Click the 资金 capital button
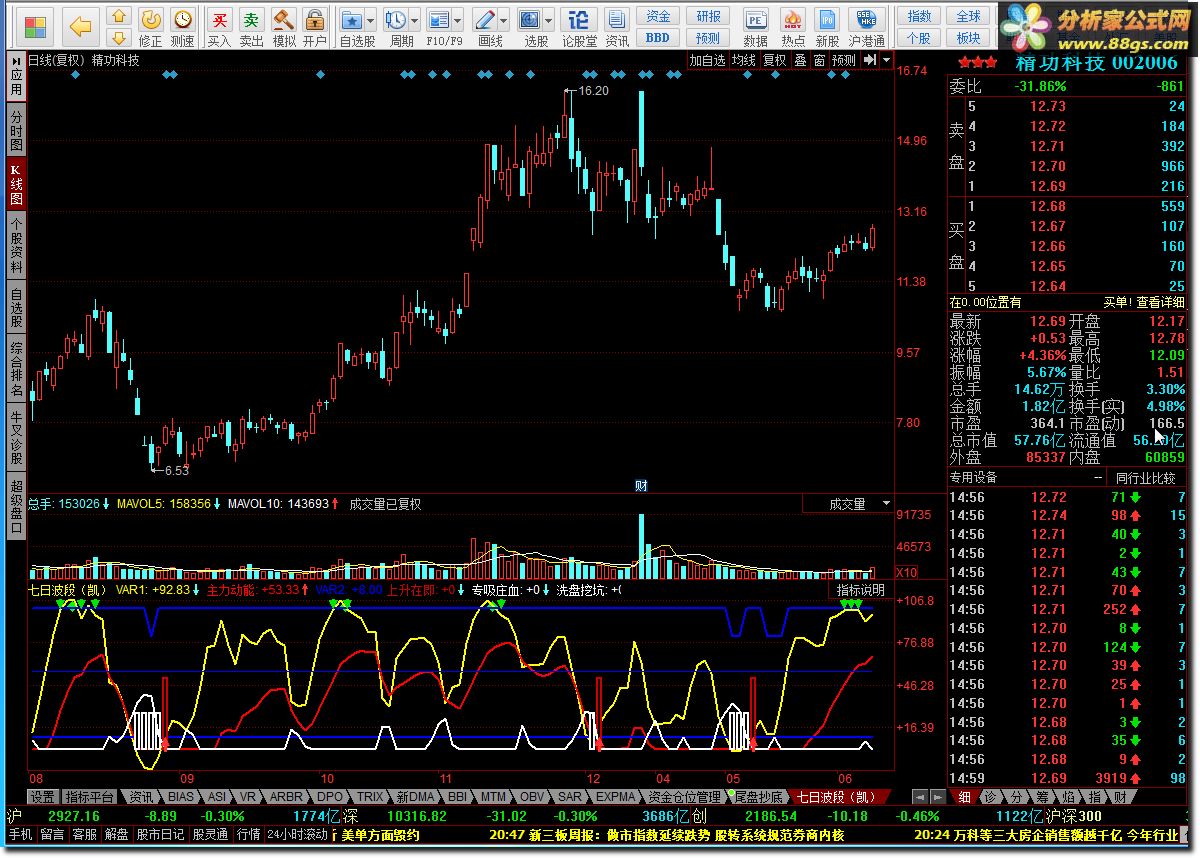The image size is (1200, 858). [x=658, y=16]
